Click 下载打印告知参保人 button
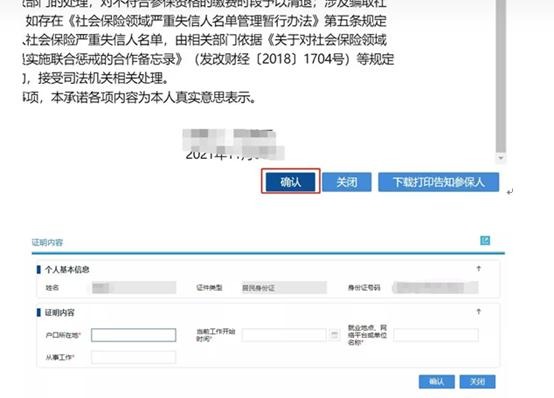 (x=438, y=182)
